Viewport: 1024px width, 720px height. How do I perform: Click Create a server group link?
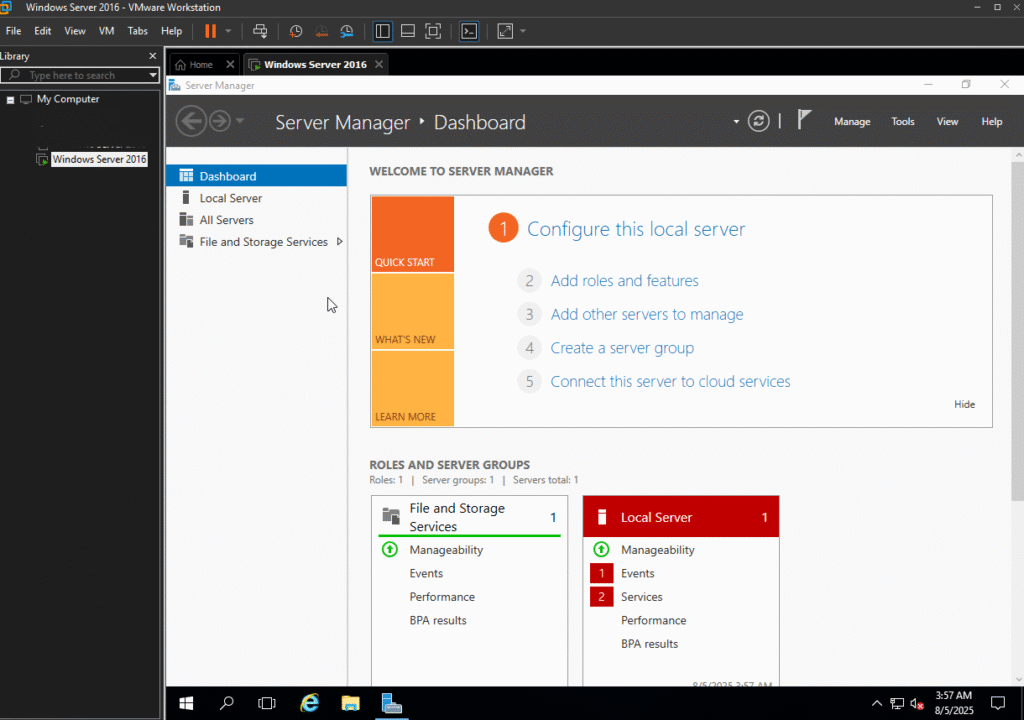click(622, 348)
